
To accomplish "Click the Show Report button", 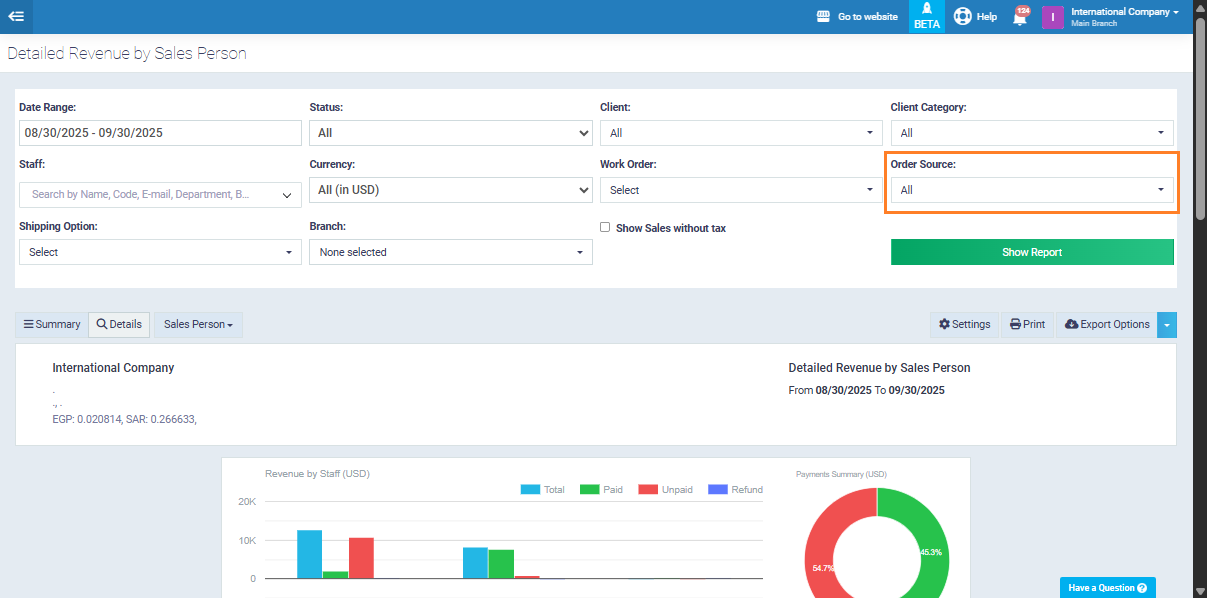I will (x=1031, y=252).
